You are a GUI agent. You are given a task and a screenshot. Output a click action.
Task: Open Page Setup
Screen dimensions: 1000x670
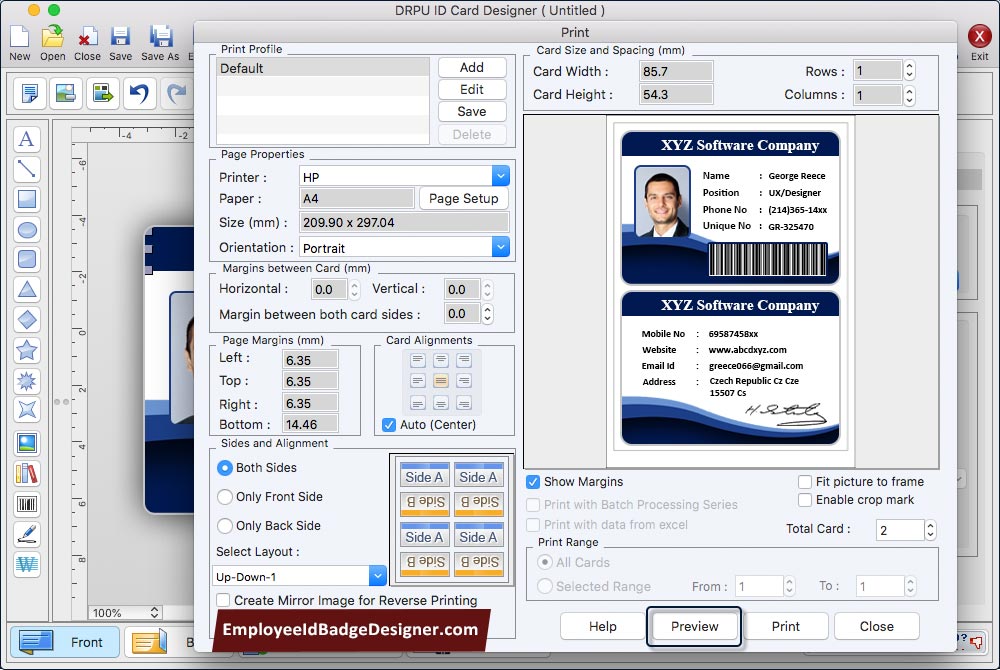464,198
